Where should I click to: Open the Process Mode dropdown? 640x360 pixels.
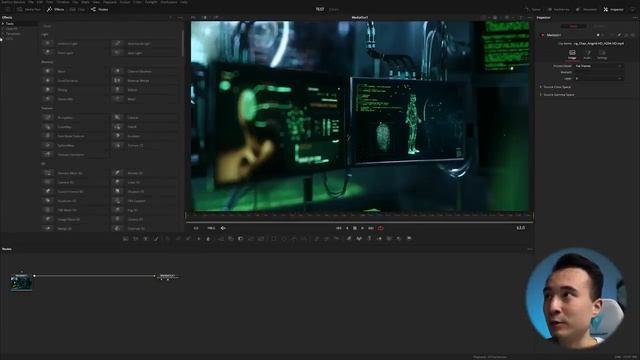[x=599, y=66]
